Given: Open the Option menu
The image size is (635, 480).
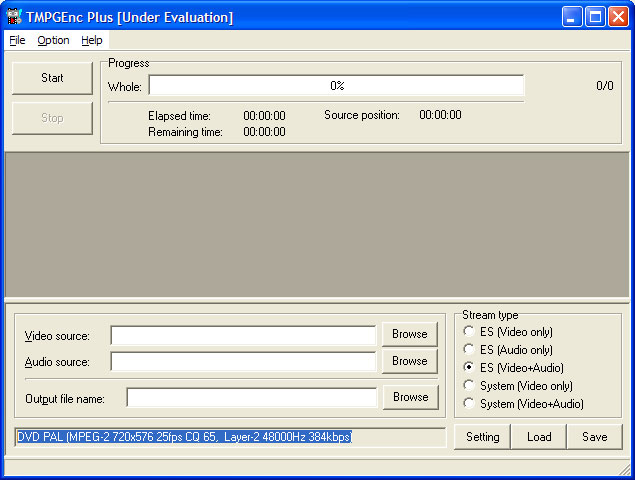Looking at the screenshot, I should [53, 40].
